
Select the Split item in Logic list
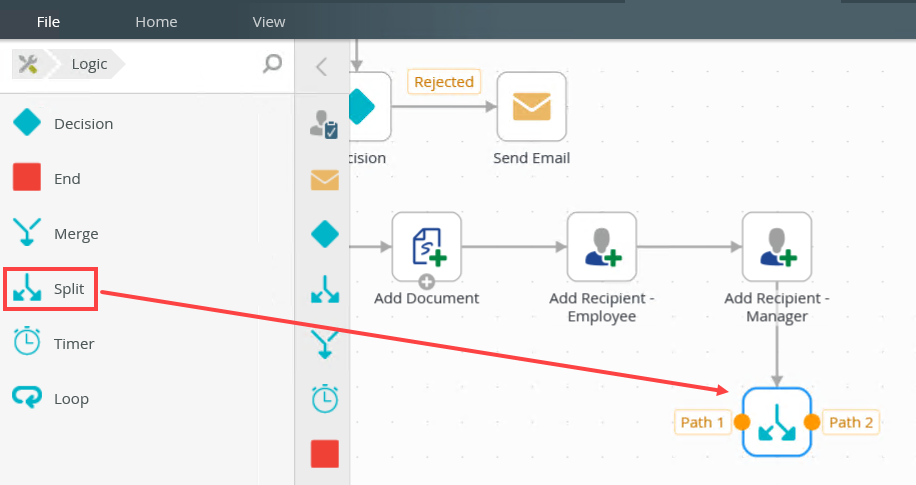50,289
